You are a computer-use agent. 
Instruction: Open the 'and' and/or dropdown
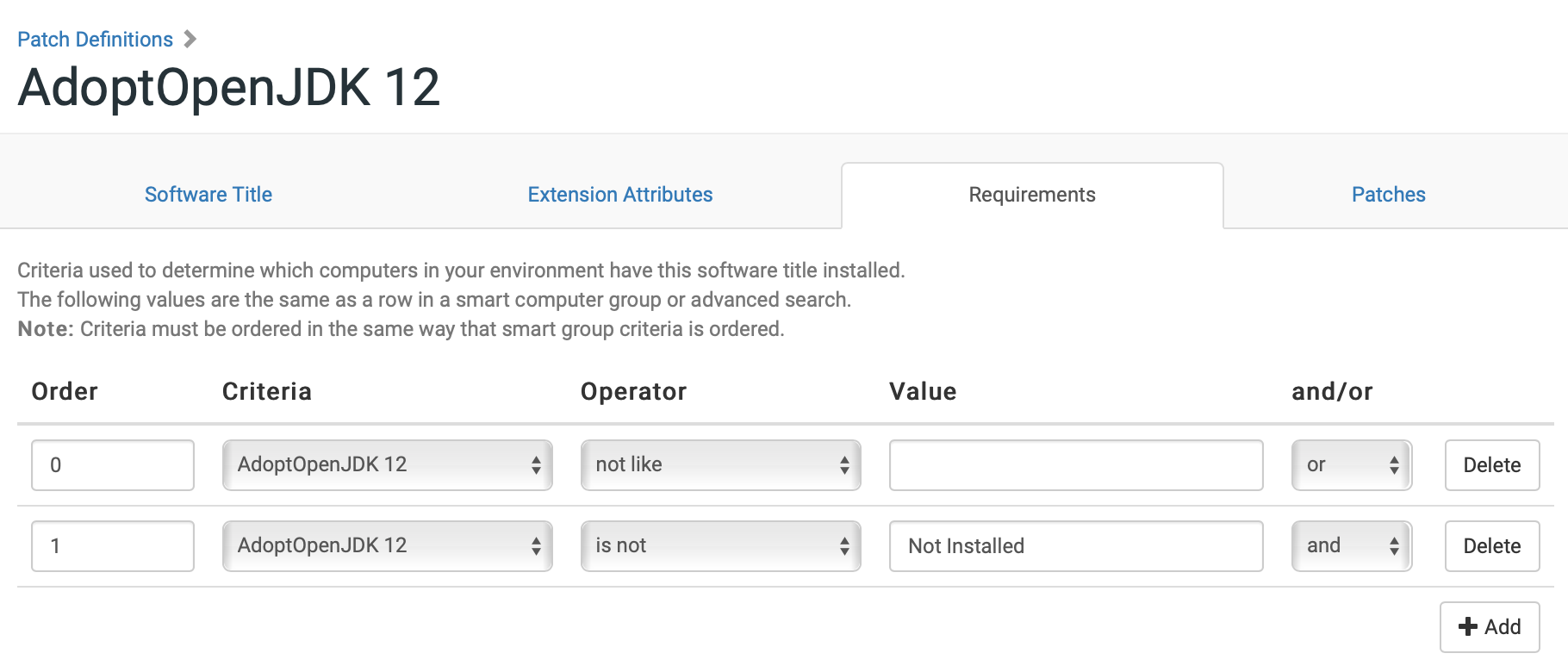(x=1352, y=546)
